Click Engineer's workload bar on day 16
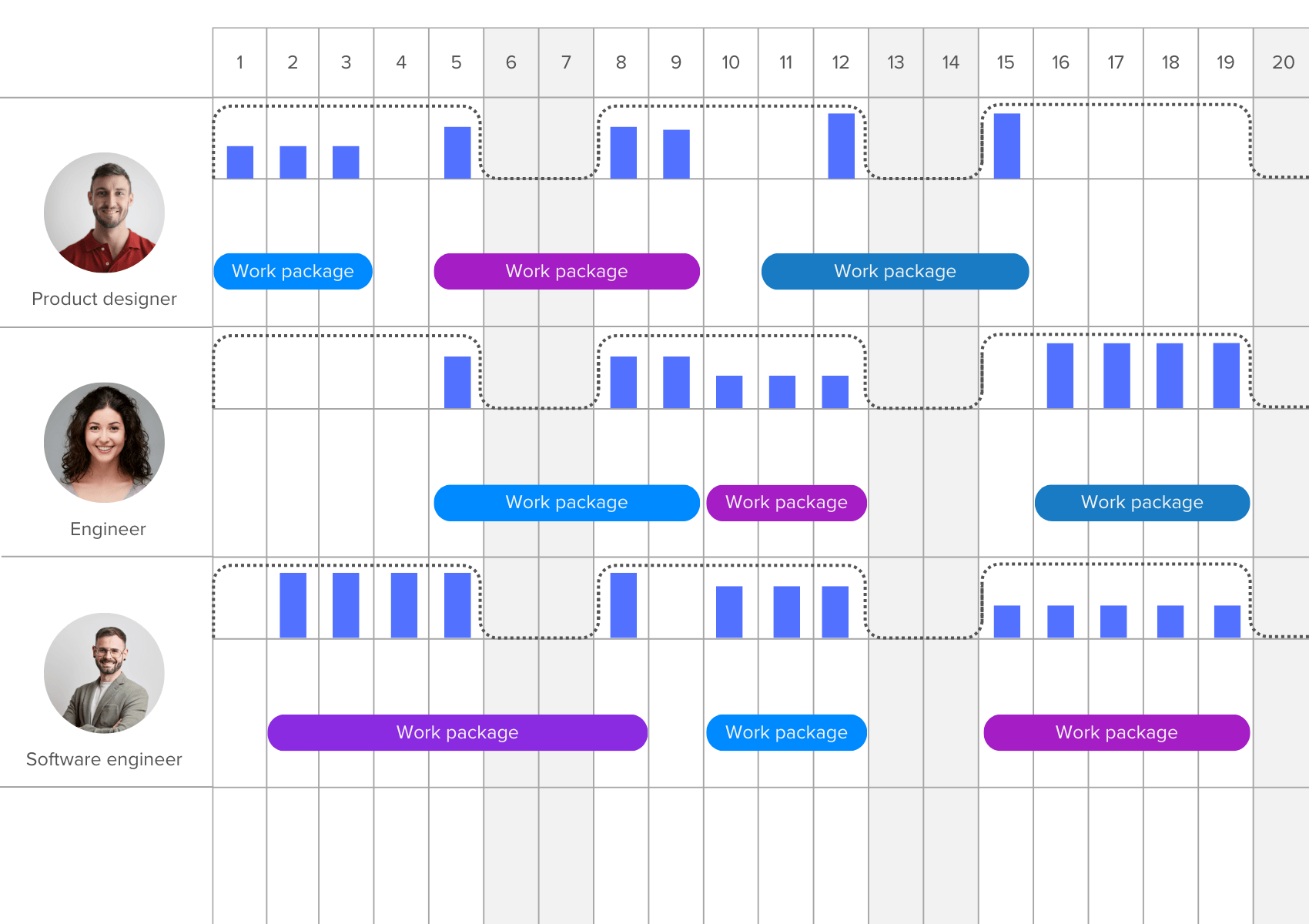The width and height of the screenshot is (1309, 924). coord(1060,376)
